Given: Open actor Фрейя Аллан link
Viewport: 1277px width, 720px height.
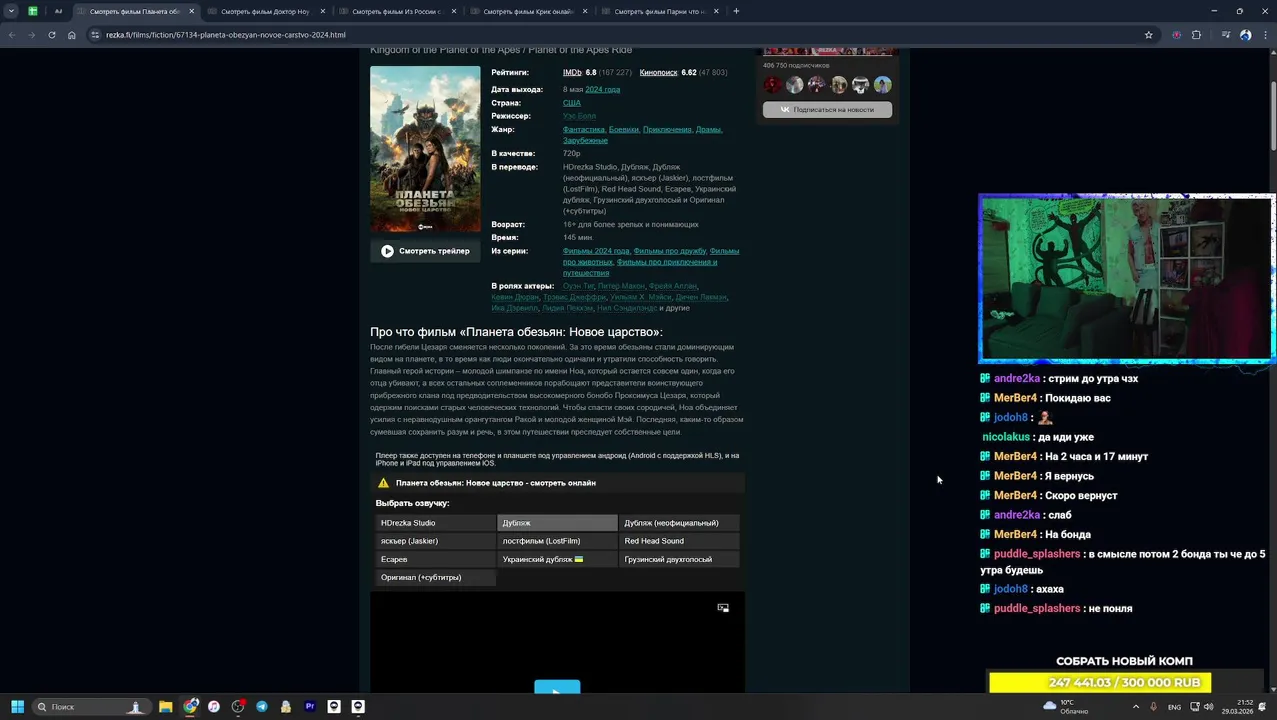Looking at the screenshot, I should click(x=673, y=286).
